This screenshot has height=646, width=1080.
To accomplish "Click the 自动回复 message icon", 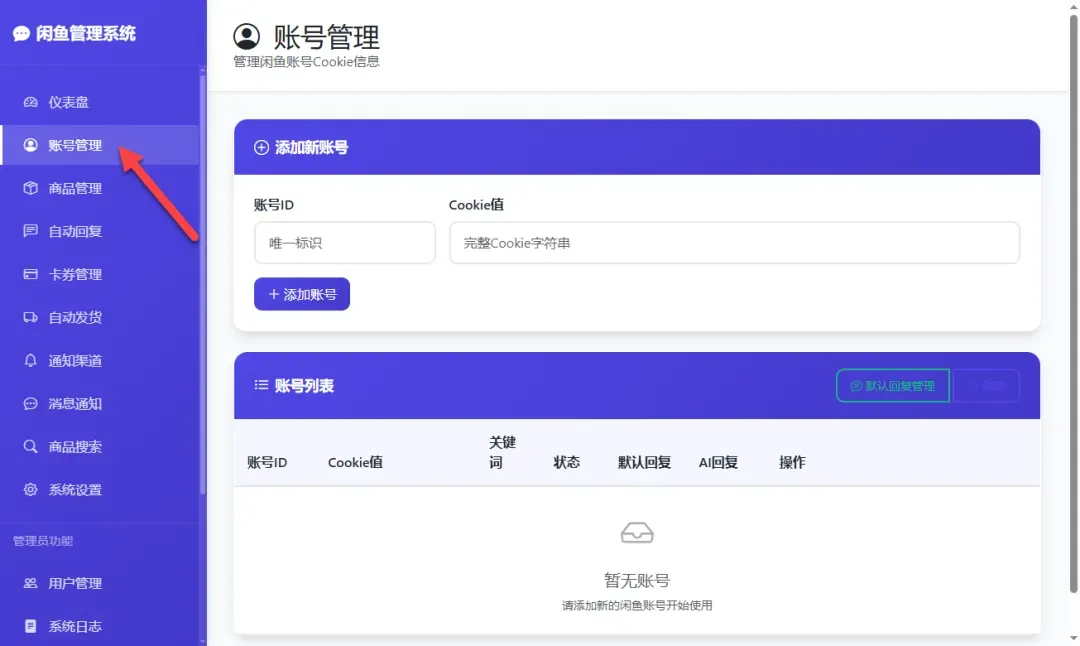I will 30,231.
